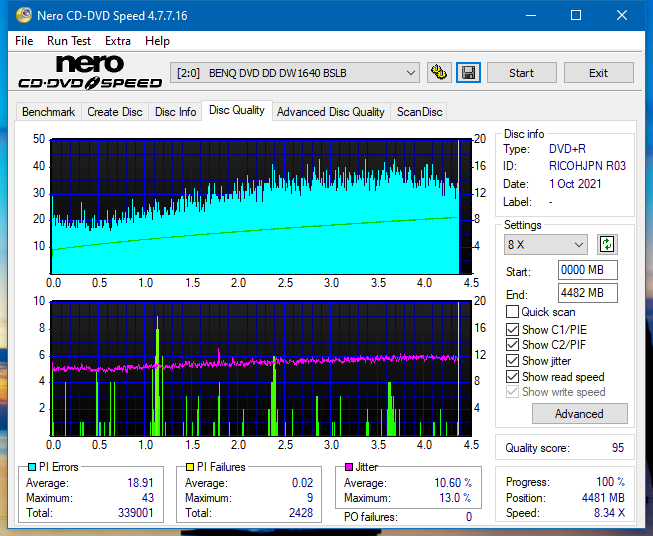Viewport: 653px width, 536px height.
Task: Toggle Show read speed checkbox
Action: [x=512, y=376]
